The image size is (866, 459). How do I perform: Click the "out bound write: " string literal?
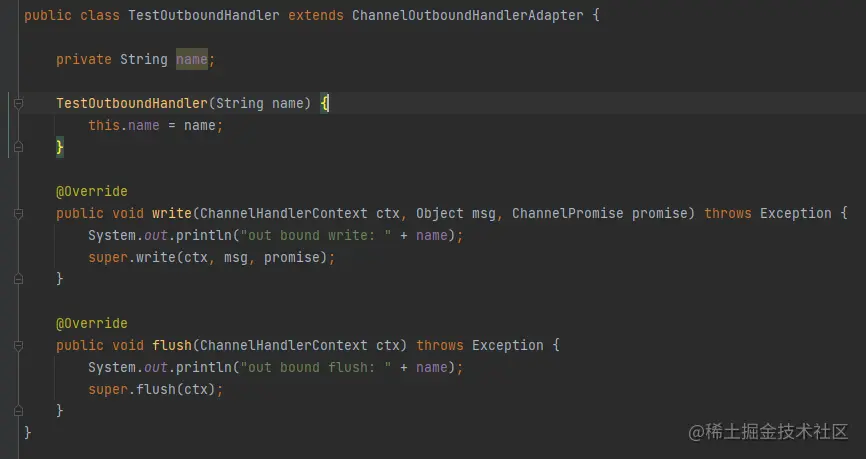tap(315, 235)
